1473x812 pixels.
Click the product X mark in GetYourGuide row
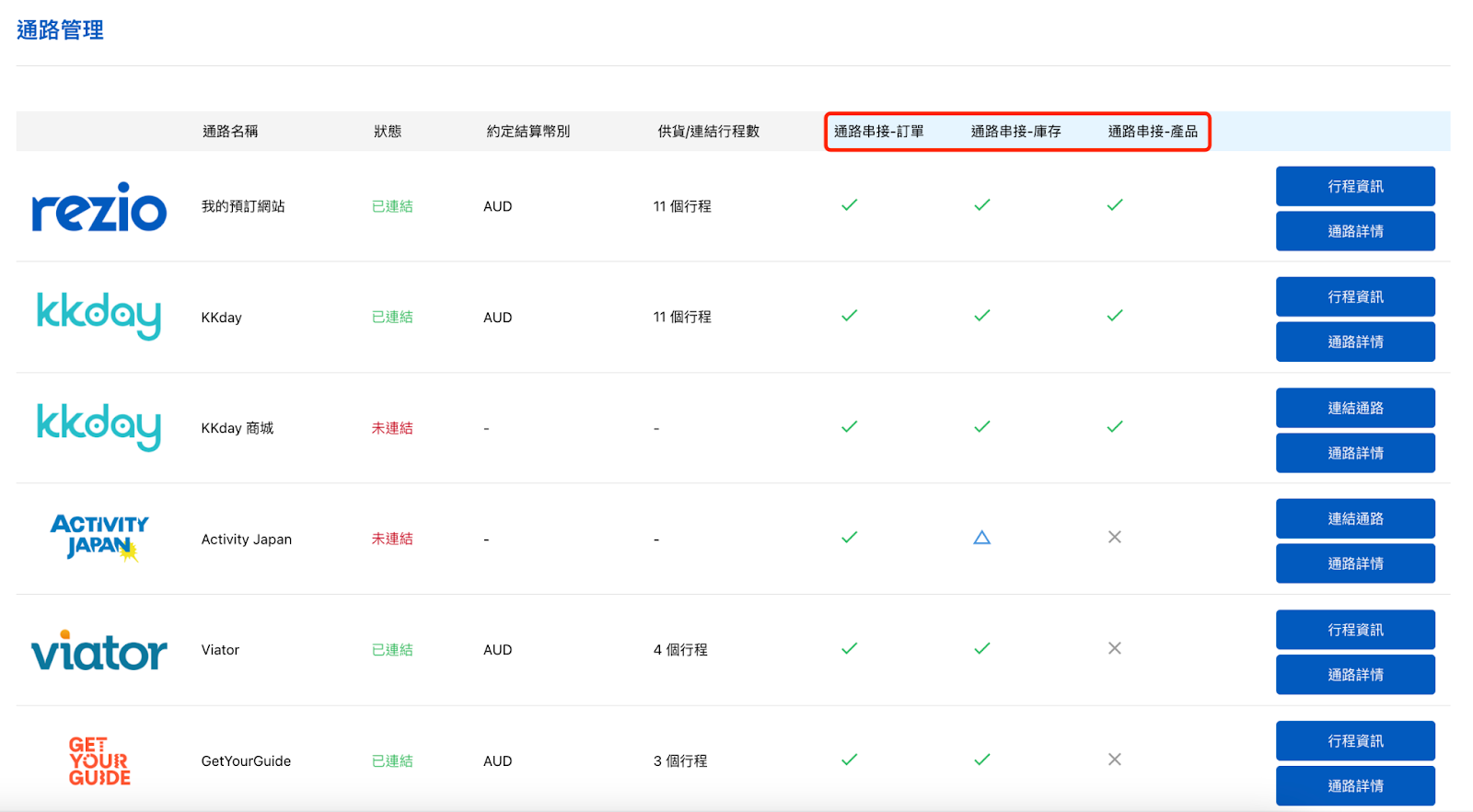pyautogui.click(x=1115, y=760)
